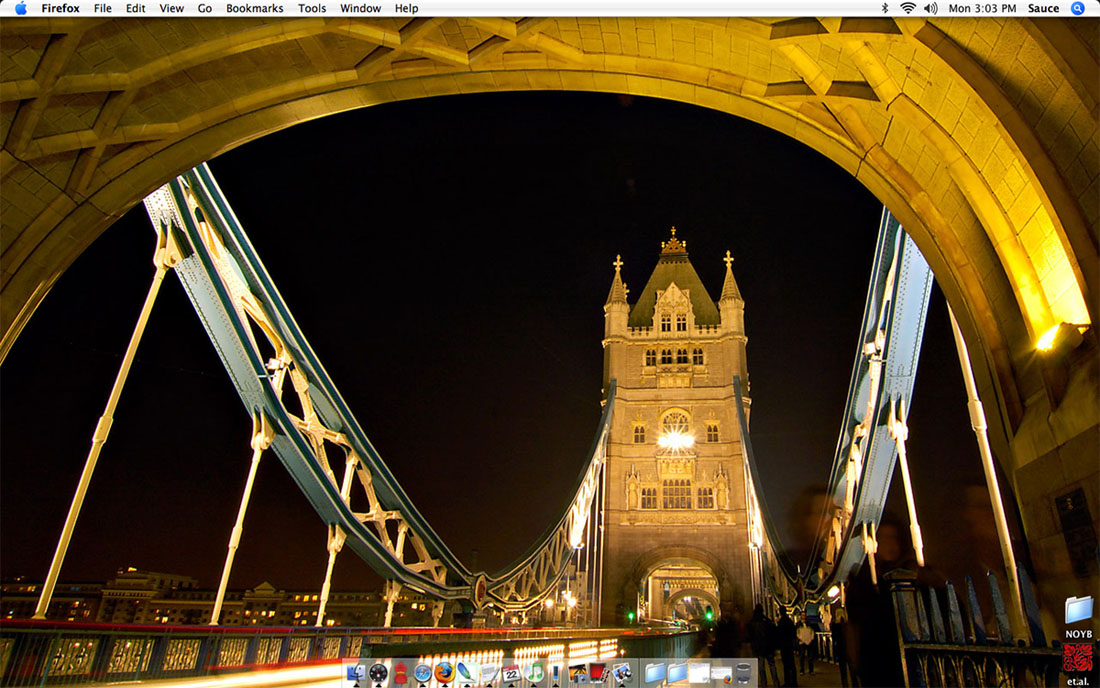This screenshot has height=688, width=1100.
Task: Launch iTunes from the dock
Action: click(534, 674)
